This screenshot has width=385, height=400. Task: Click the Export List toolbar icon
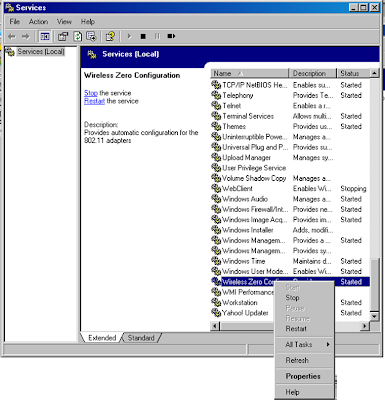[91, 36]
